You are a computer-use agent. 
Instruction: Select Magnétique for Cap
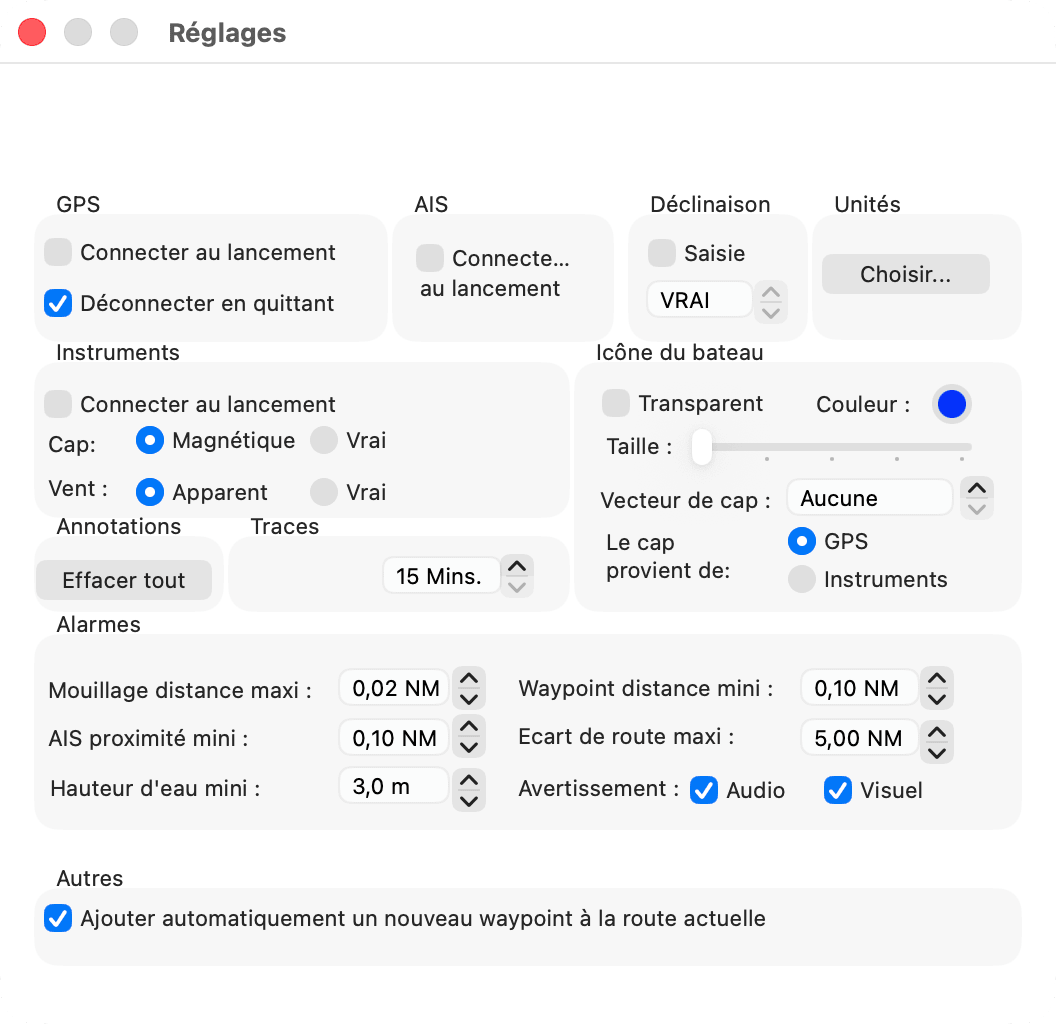coord(150,441)
